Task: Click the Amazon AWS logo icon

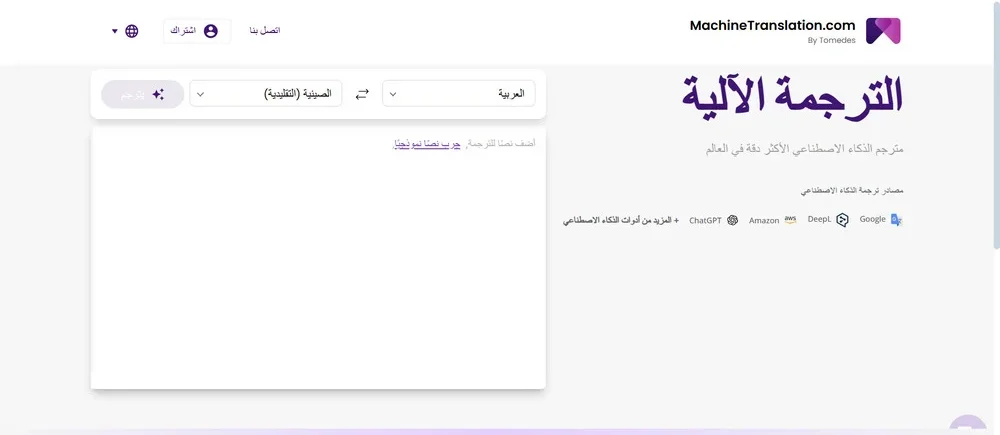Action: point(790,219)
